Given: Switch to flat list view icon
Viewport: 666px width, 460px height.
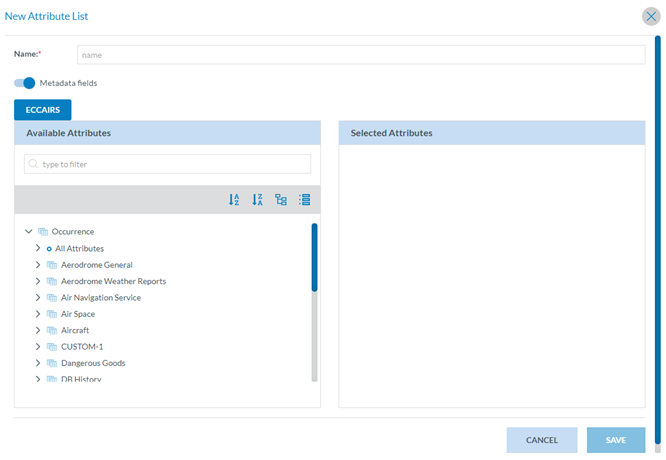Looking at the screenshot, I should pos(304,200).
